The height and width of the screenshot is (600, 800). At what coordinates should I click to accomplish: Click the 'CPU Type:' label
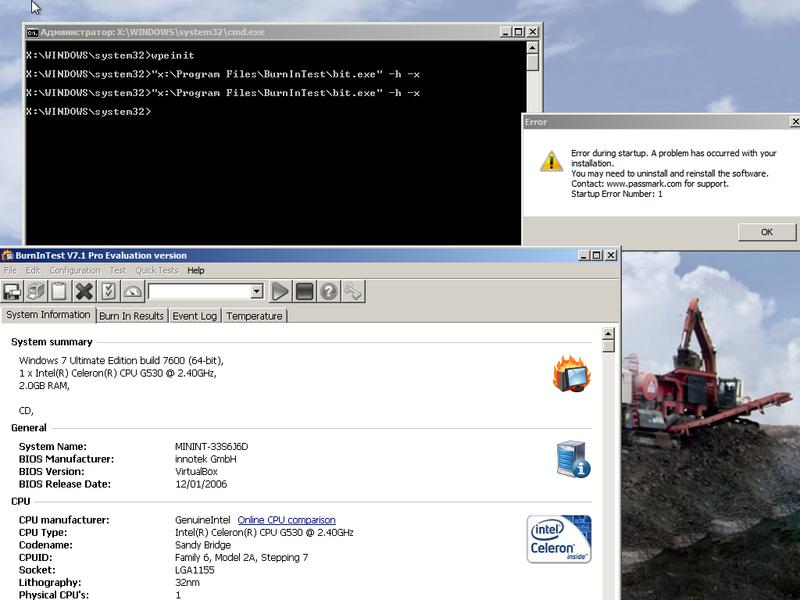(43, 533)
